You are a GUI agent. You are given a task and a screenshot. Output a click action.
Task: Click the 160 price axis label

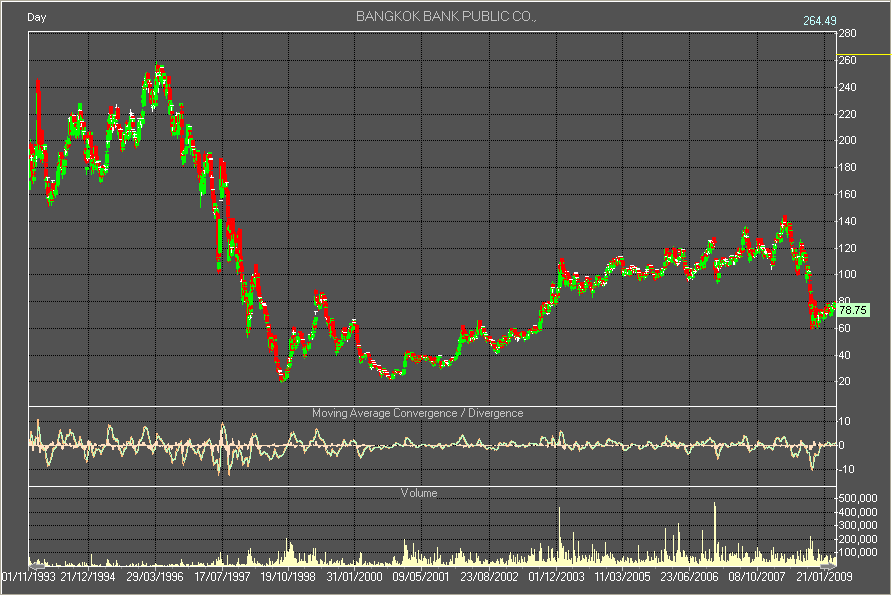click(x=848, y=194)
